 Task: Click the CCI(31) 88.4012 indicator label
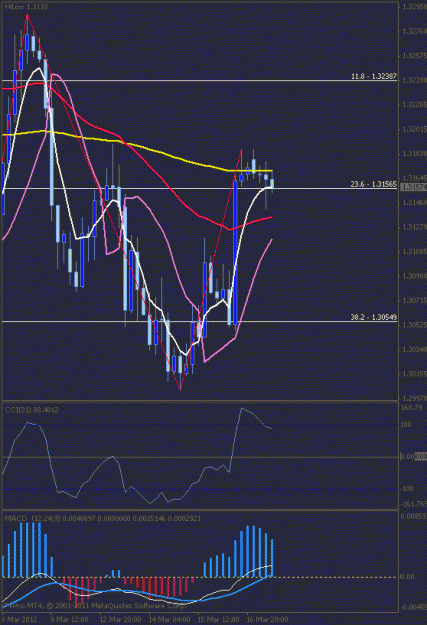tap(31, 410)
